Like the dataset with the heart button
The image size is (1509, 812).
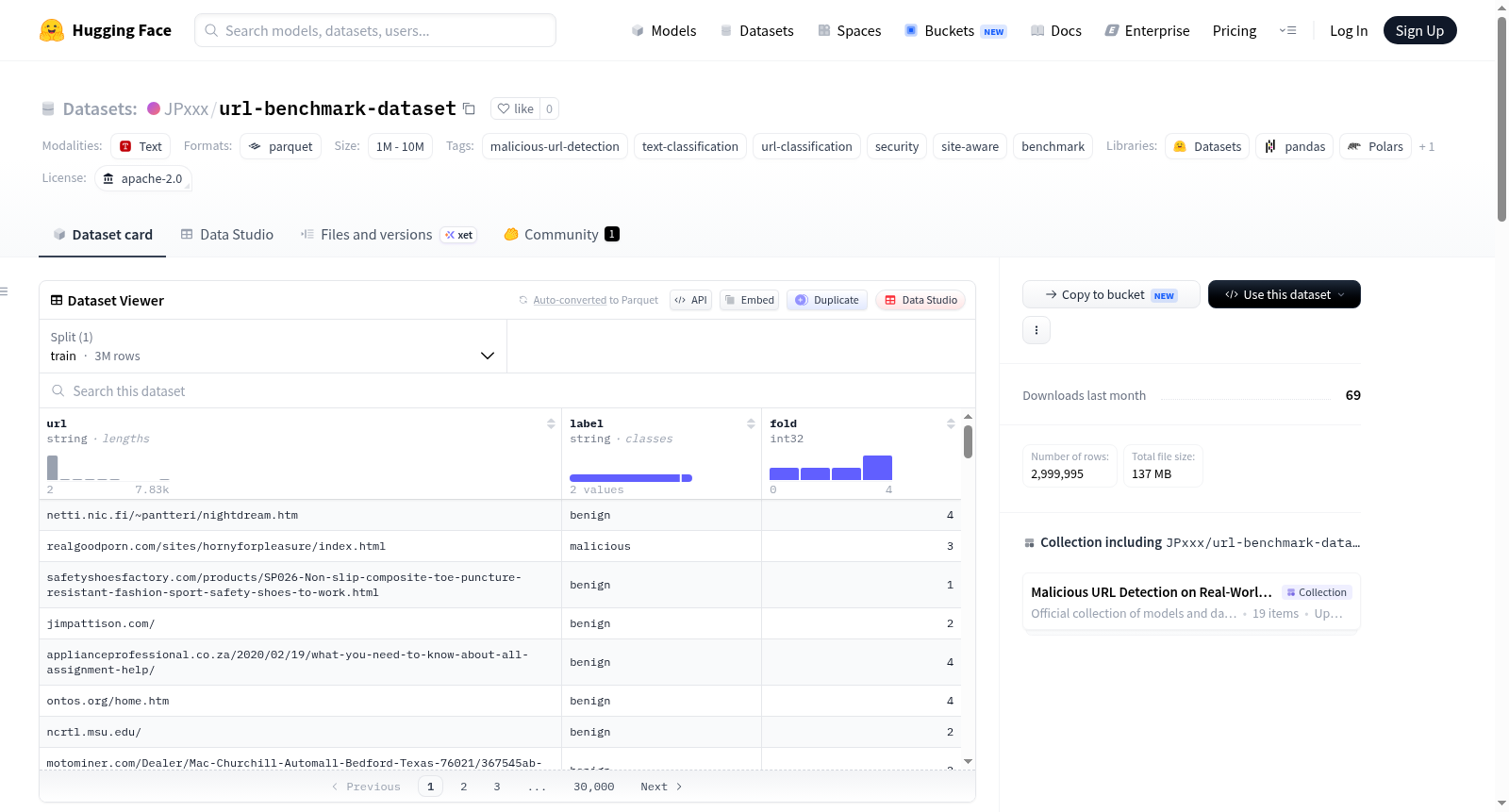pos(515,108)
